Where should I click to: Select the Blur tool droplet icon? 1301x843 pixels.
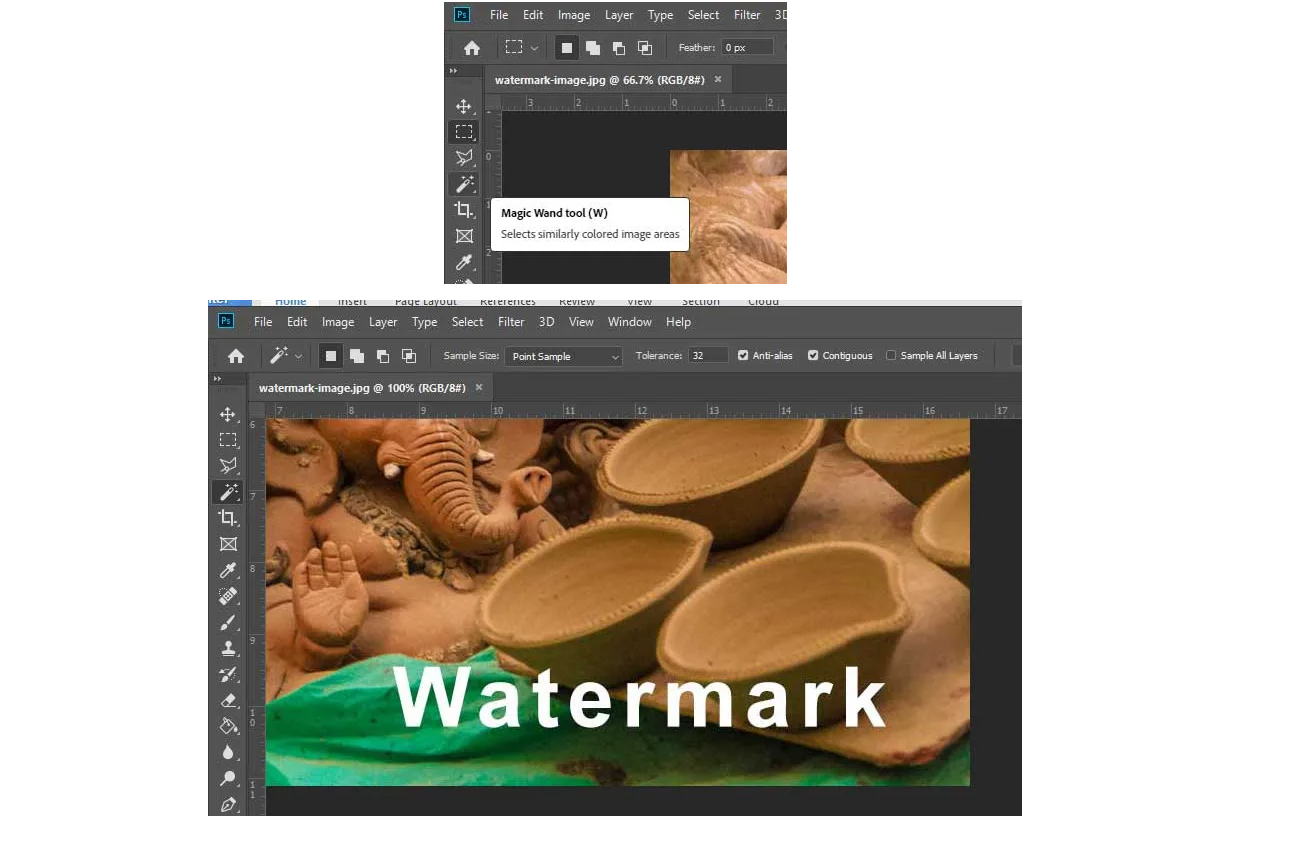point(228,752)
